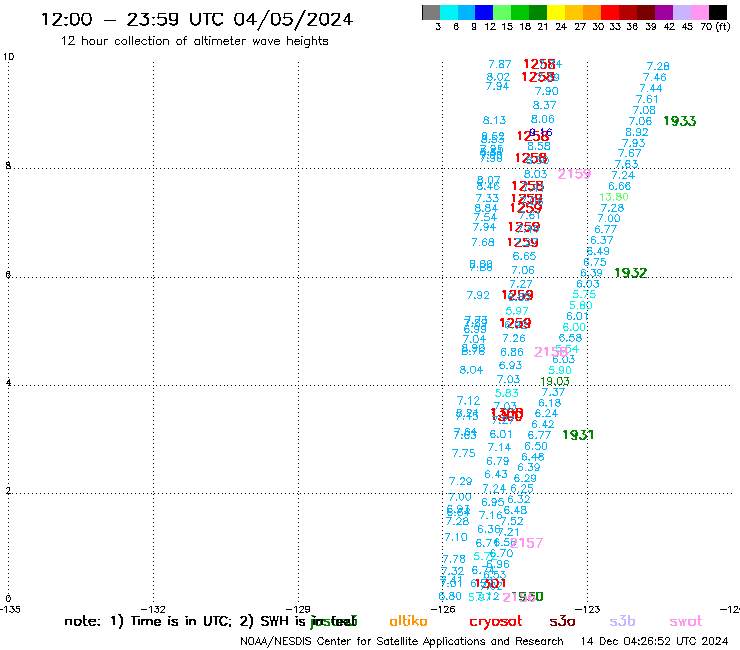Viewport: 740px width, 650px height.
Task: Click the 7.37 wave height value
Action: pyautogui.click(x=553, y=392)
